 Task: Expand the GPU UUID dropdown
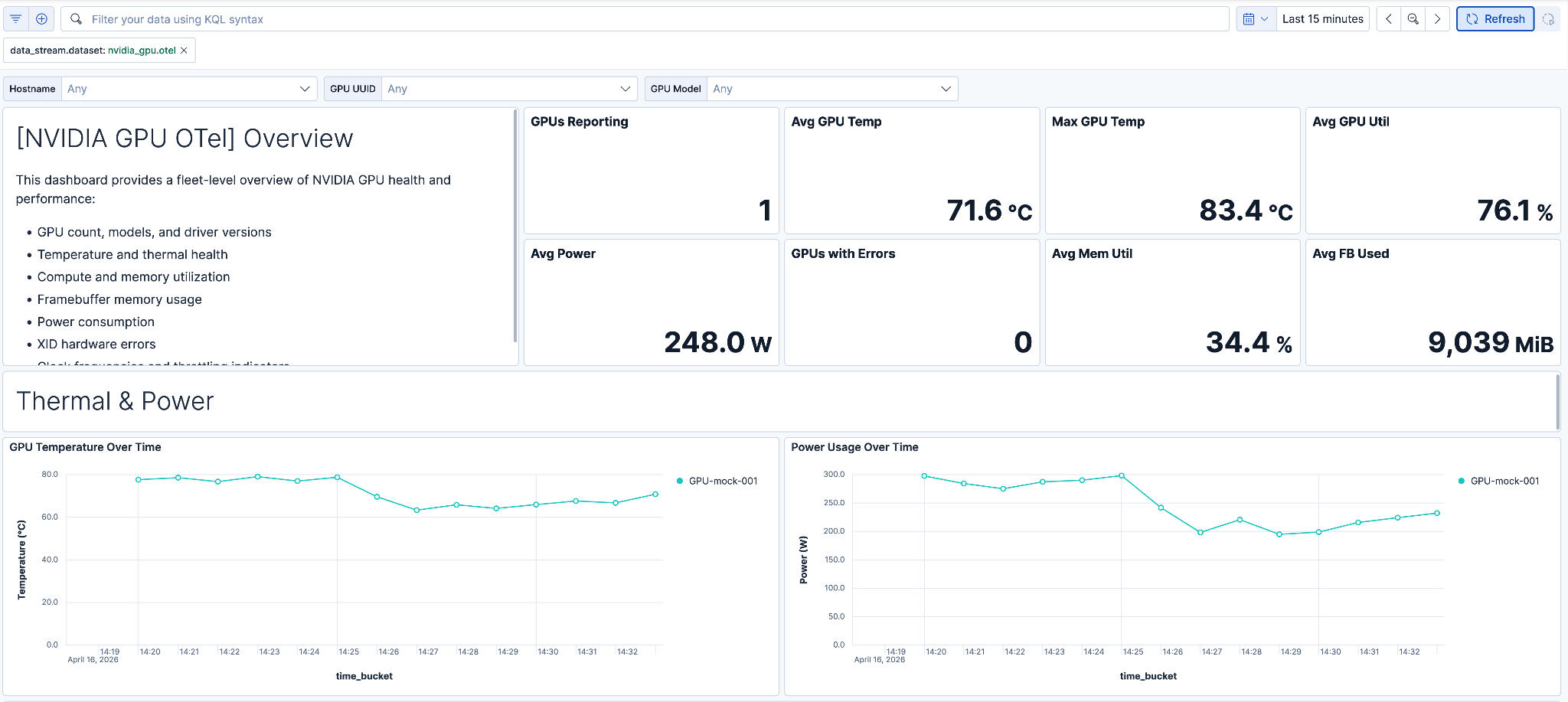[x=510, y=89]
